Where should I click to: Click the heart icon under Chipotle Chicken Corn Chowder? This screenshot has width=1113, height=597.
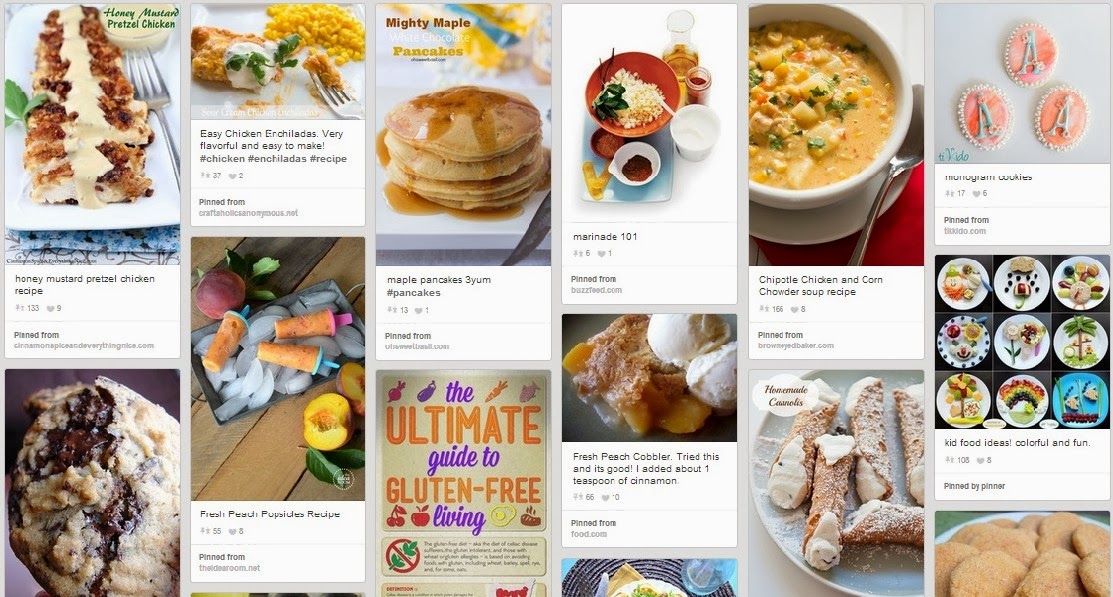click(794, 309)
